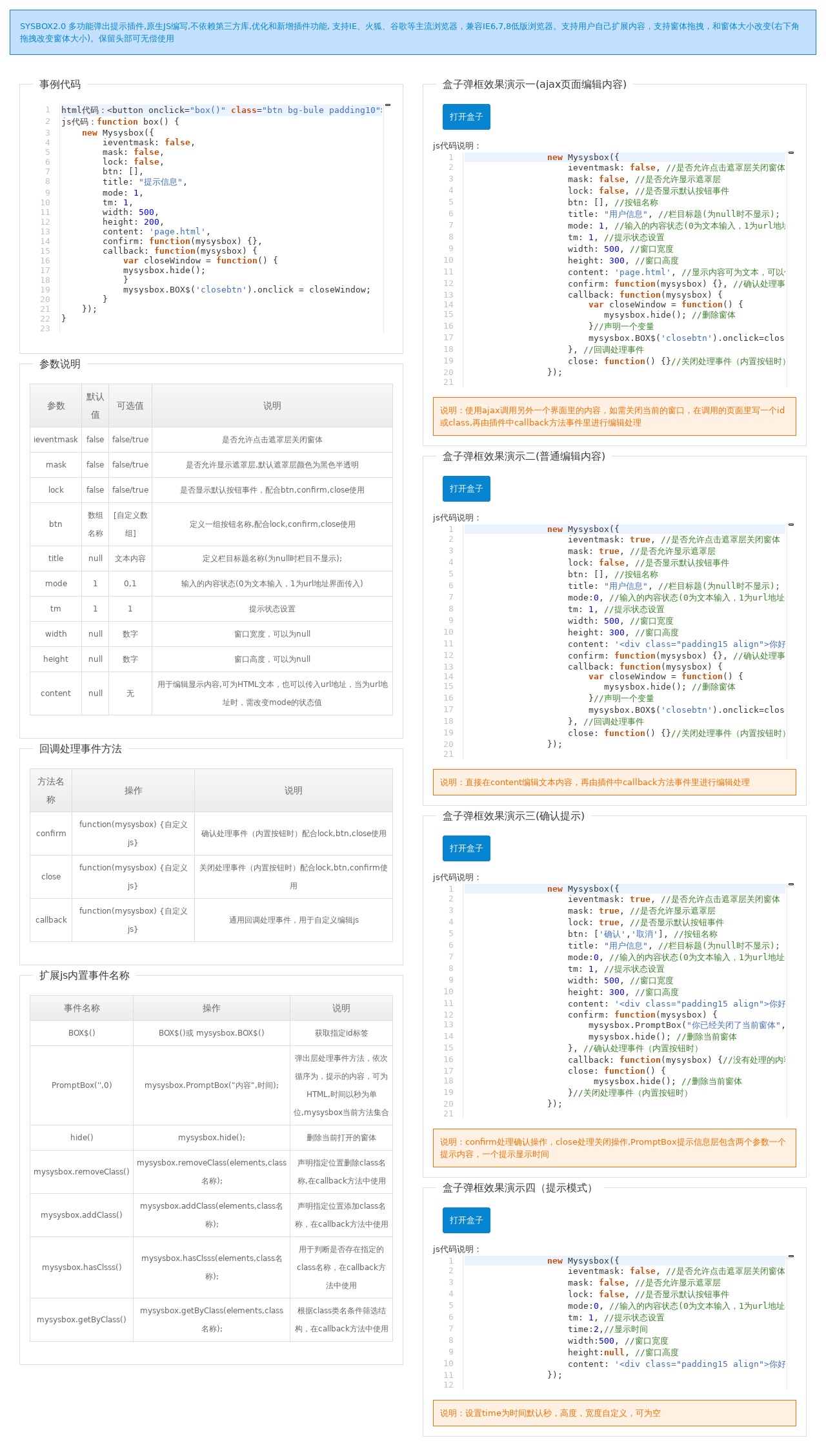Click the 盒子弹框效果演示一 heading

coord(534,85)
